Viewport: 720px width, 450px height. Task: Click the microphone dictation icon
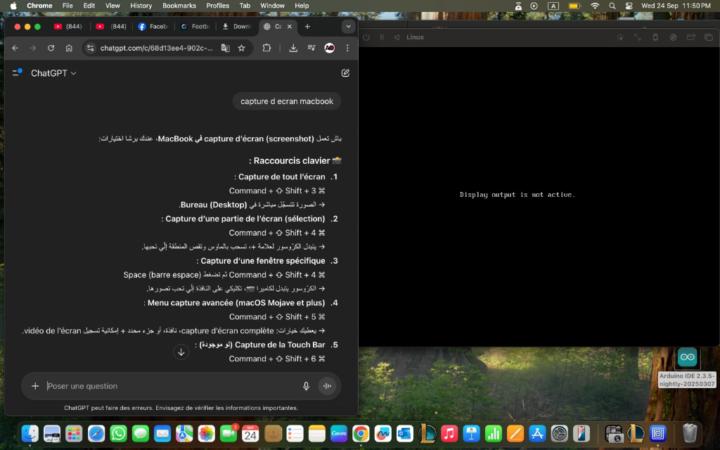tap(306, 386)
